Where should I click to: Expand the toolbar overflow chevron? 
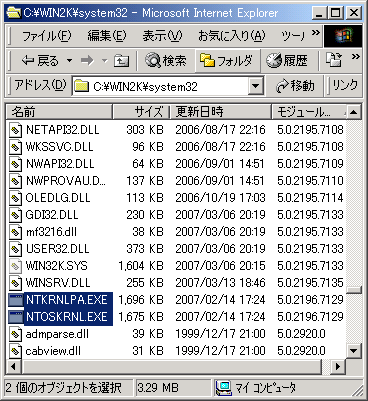click(356, 56)
